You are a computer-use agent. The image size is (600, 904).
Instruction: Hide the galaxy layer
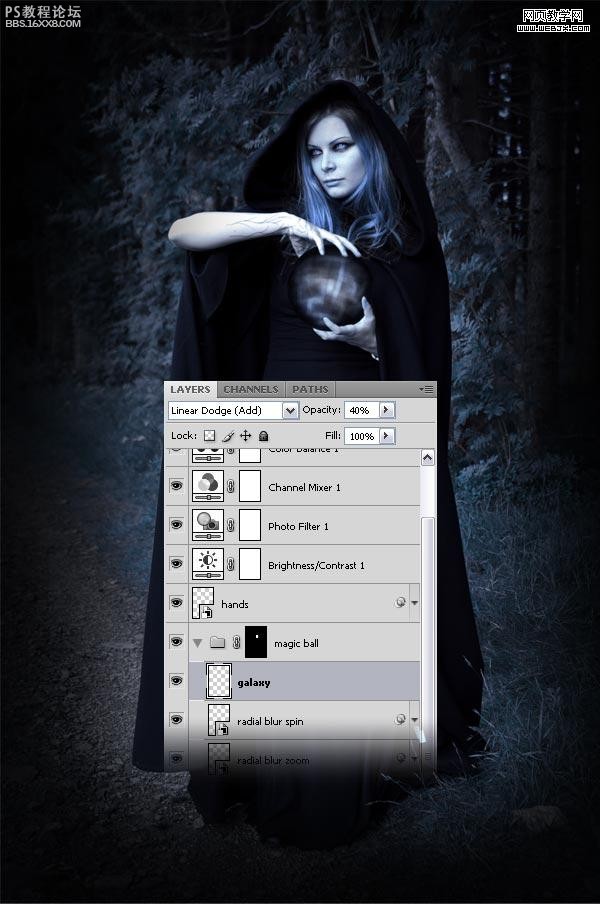coord(177,681)
